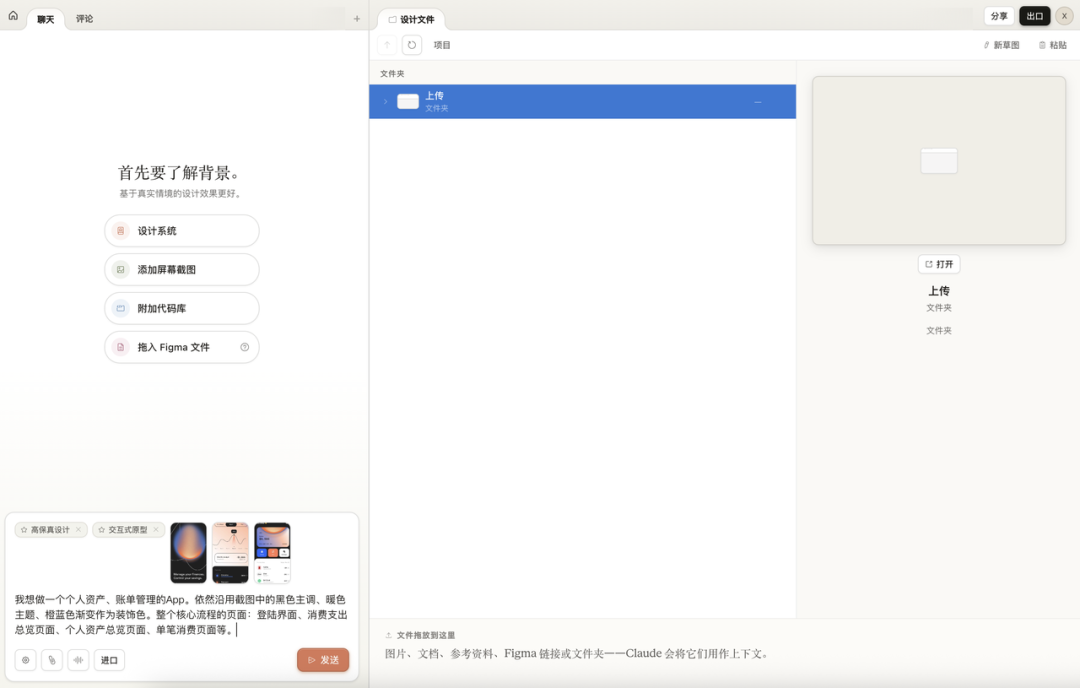Remove the 高保真设计 tag
Viewport: 1080px width, 688px height.
click(x=79, y=530)
